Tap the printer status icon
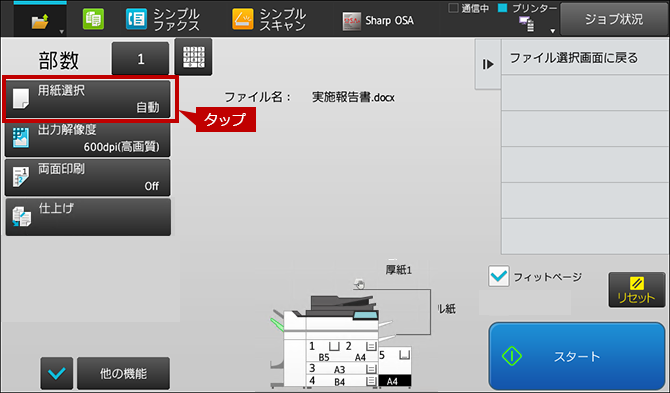 point(527,24)
